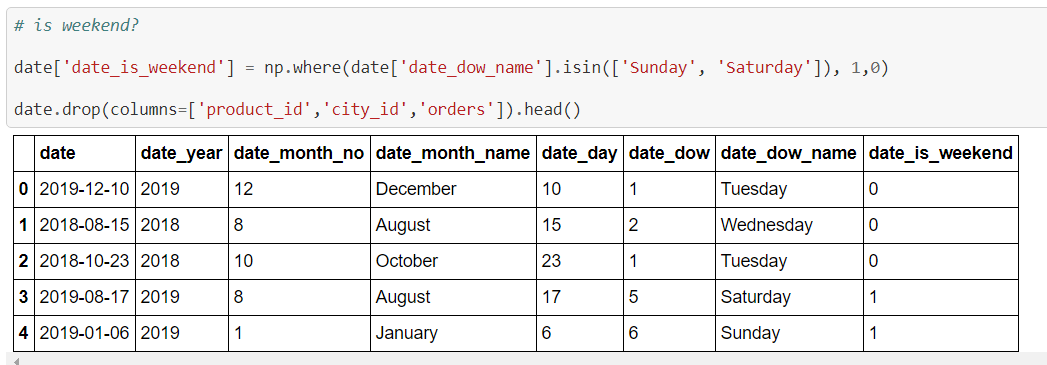Click the date.drop code line
The width and height of the screenshot is (1047, 365).
click(x=297, y=109)
